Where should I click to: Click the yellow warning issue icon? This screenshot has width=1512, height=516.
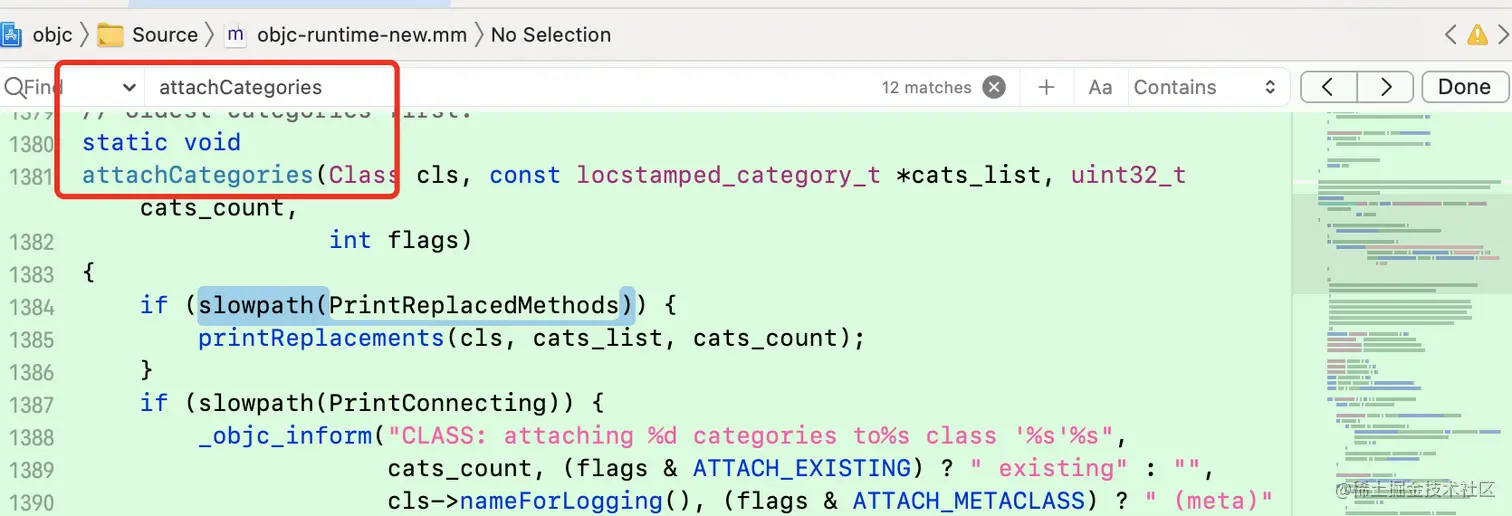pos(1477,35)
